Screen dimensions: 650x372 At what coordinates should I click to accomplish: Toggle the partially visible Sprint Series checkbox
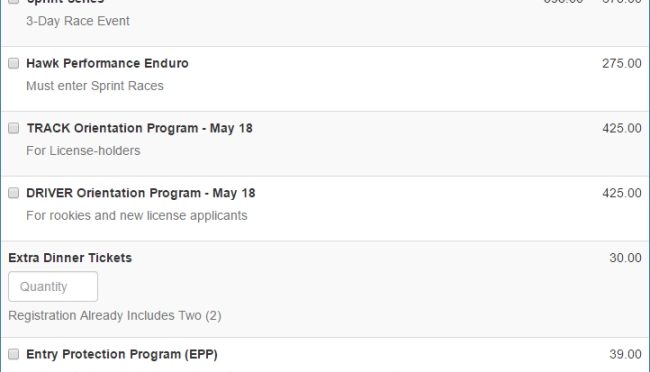coord(14,2)
